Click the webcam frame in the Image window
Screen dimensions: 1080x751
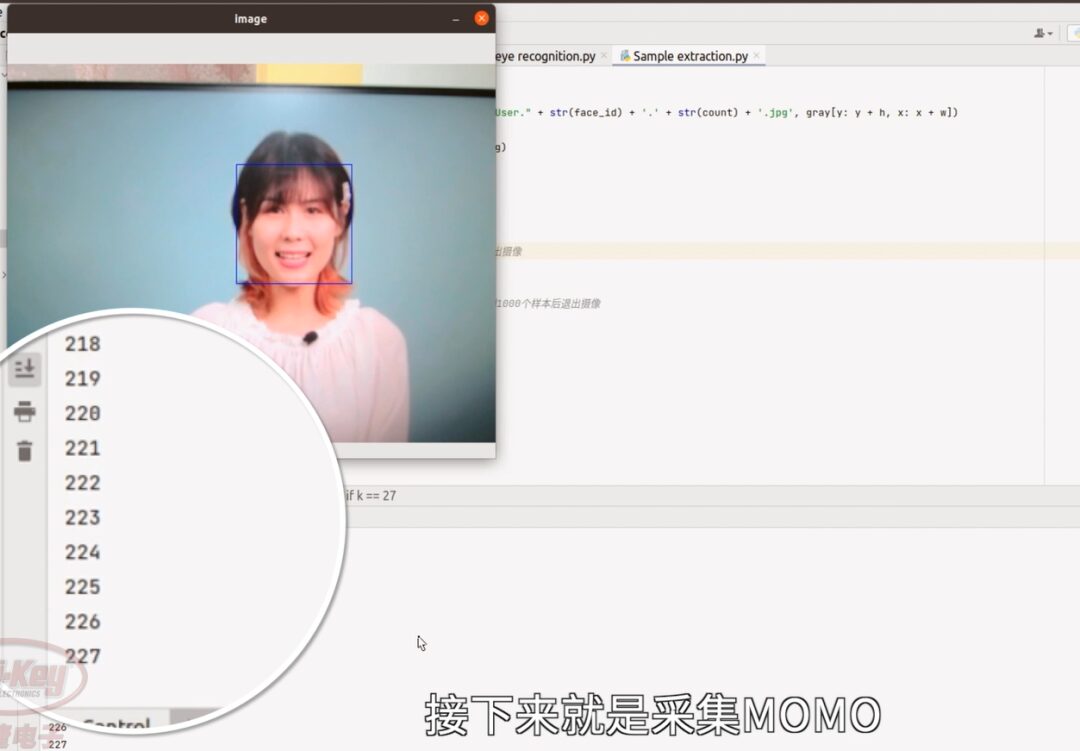251,254
